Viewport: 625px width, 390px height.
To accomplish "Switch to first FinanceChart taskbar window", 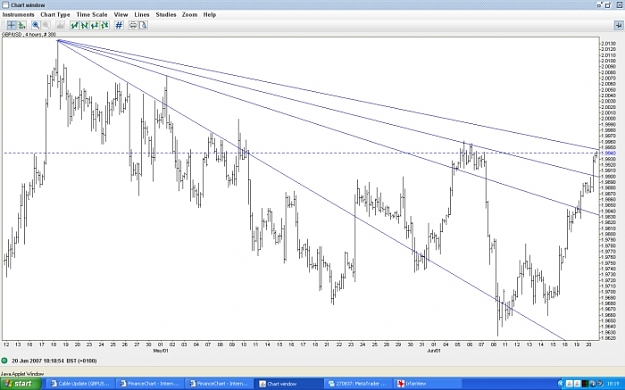I will click(151, 384).
